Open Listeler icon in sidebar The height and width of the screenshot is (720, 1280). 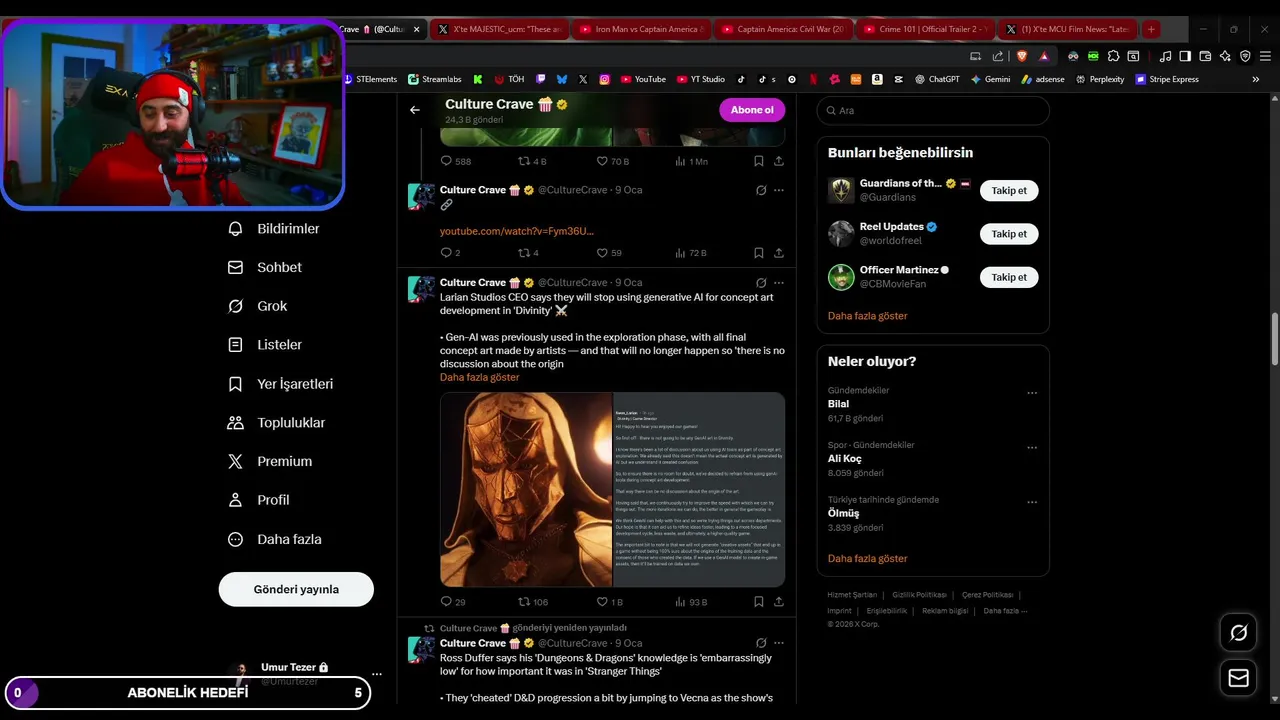(235, 345)
